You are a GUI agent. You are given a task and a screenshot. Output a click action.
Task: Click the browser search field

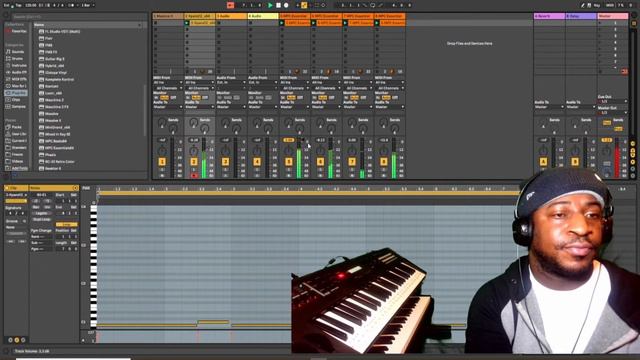coord(80,17)
